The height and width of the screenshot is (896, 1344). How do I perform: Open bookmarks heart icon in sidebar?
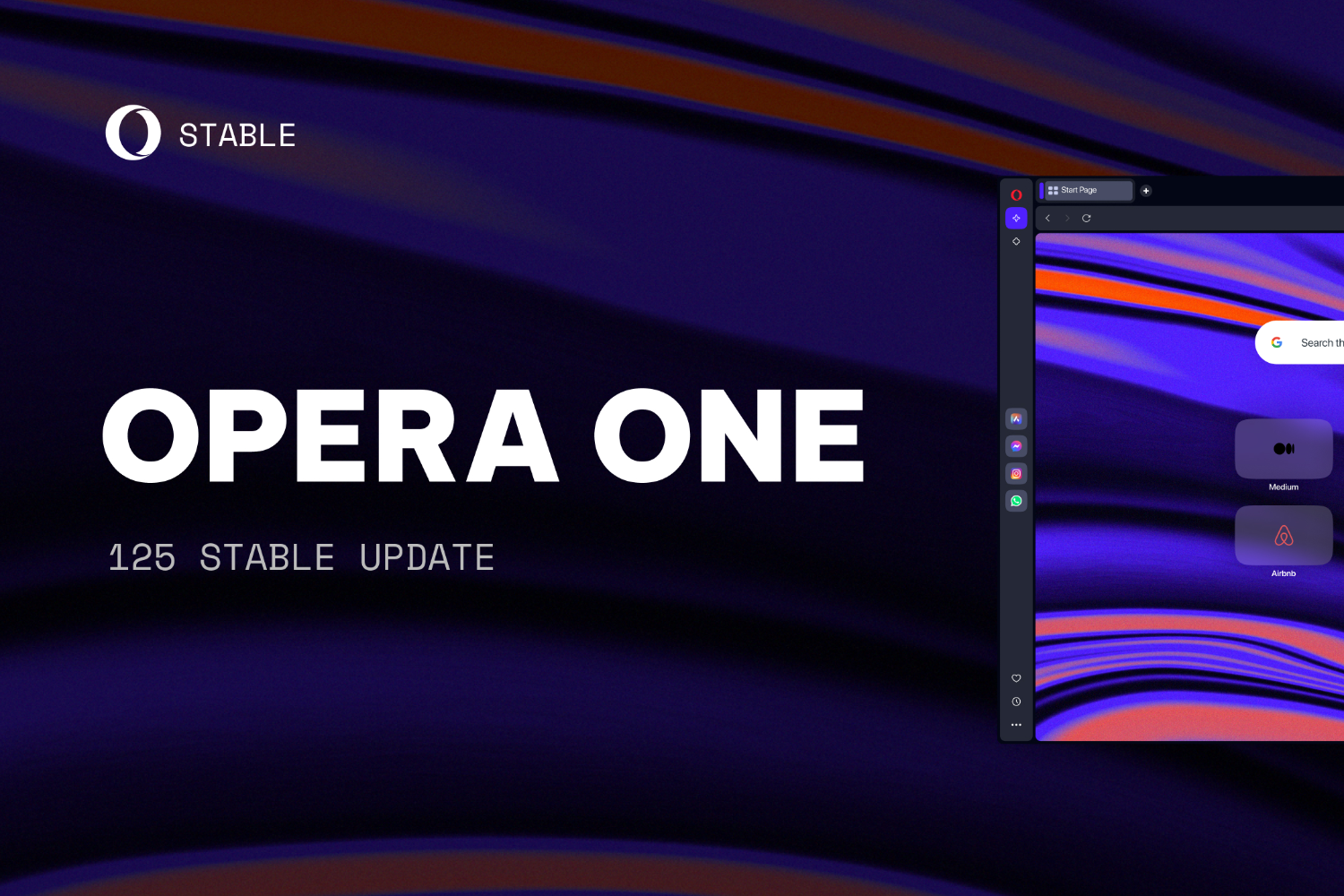[1016, 678]
